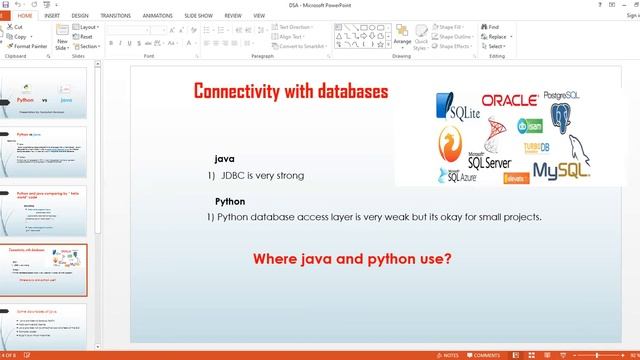
Task: Choose the right arrow shape
Action: (363, 36)
